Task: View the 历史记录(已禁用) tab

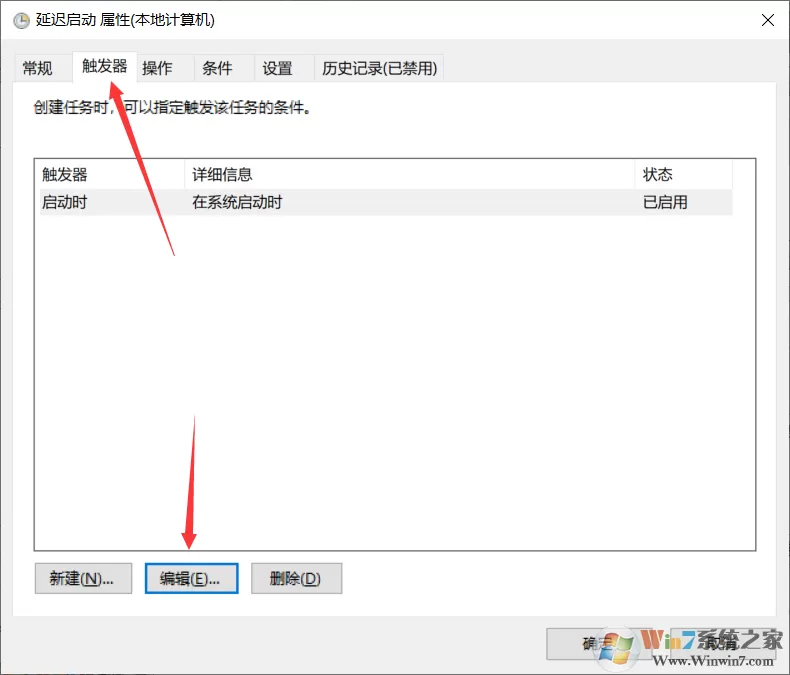Action: (379, 68)
